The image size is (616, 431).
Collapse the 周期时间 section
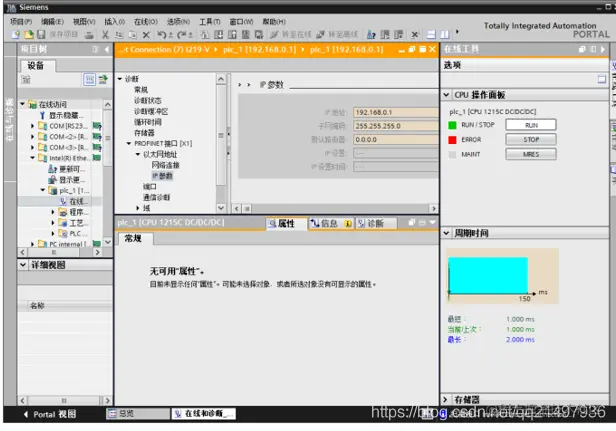pyautogui.click(x=446, y=233)
